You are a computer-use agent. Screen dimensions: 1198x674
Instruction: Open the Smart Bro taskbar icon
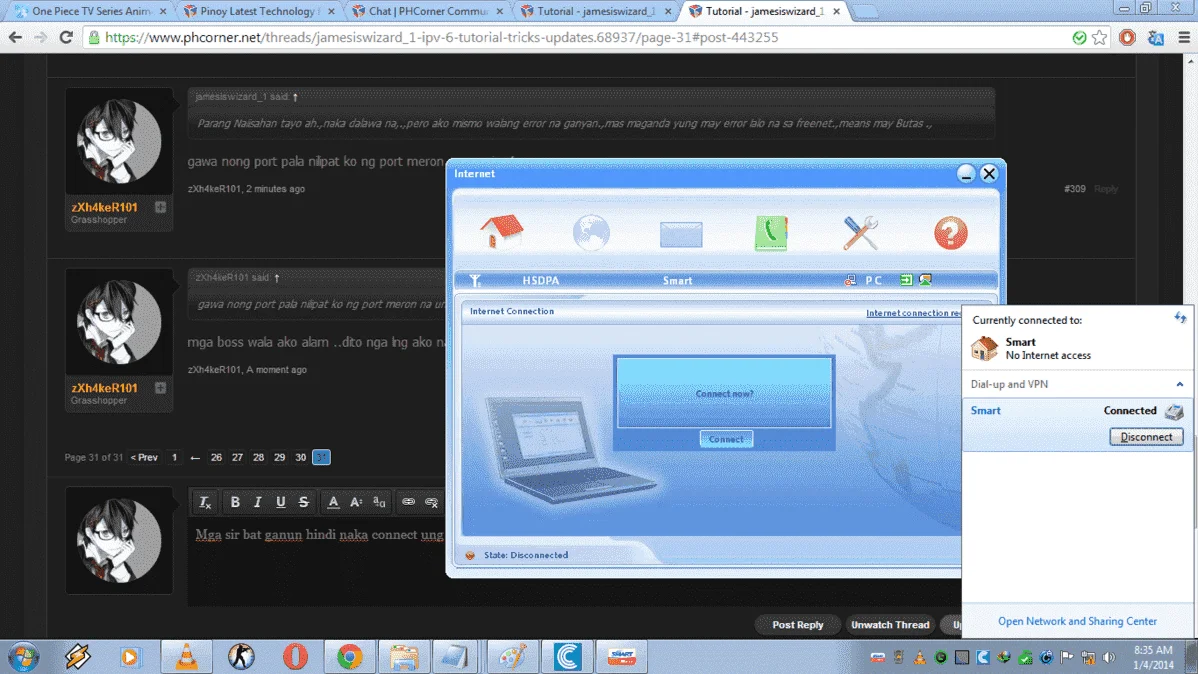(621, 656)
